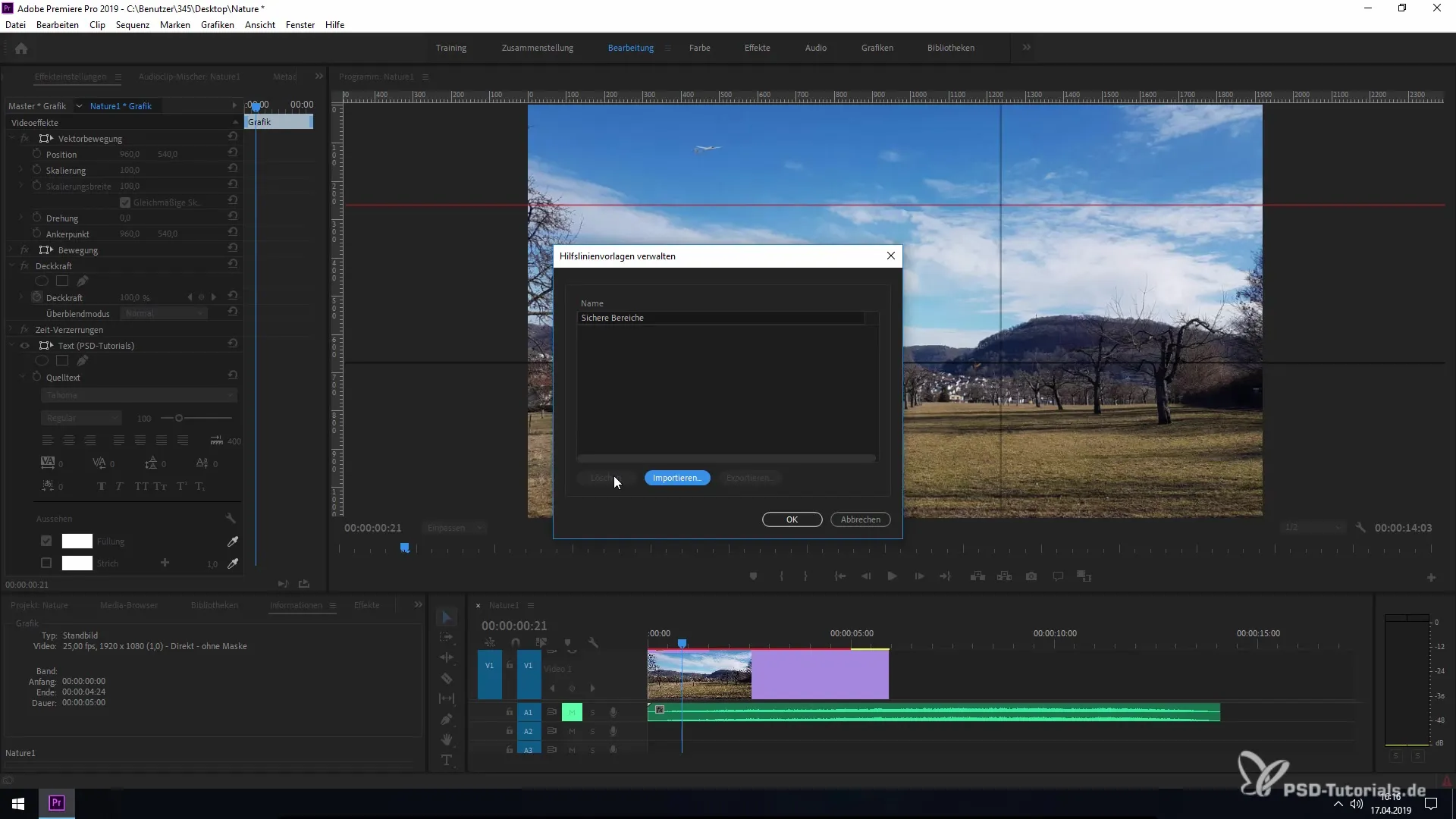
Task: Click the Fill color eyedropper
Action: coord(233,541)
